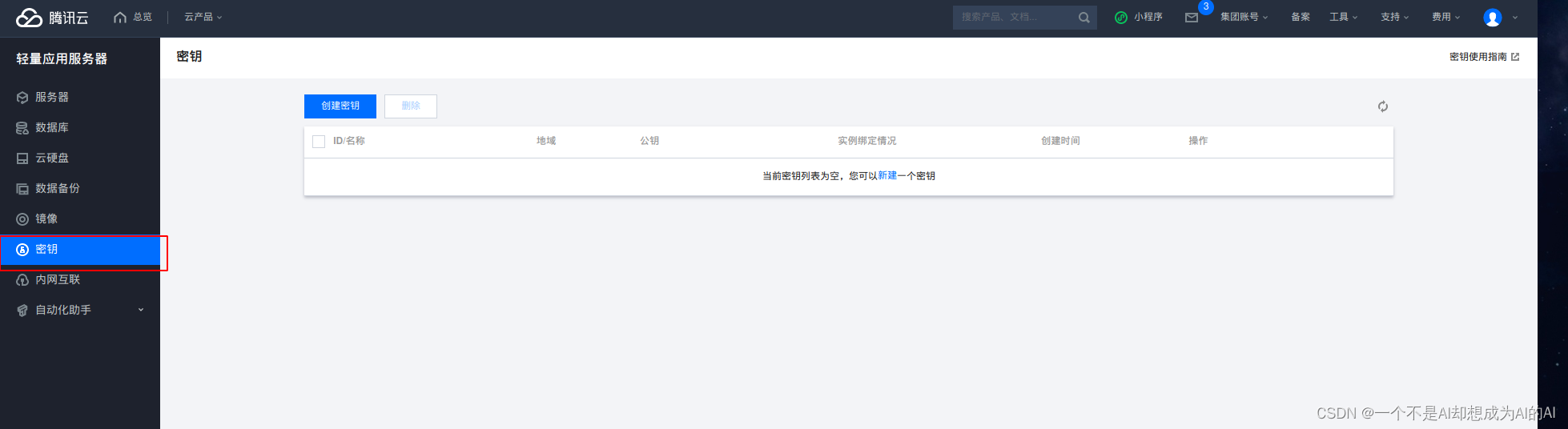This screenshot has width=1568, height=429.
Task: Click the 密钥 page heading
Action: pos(189,56)
